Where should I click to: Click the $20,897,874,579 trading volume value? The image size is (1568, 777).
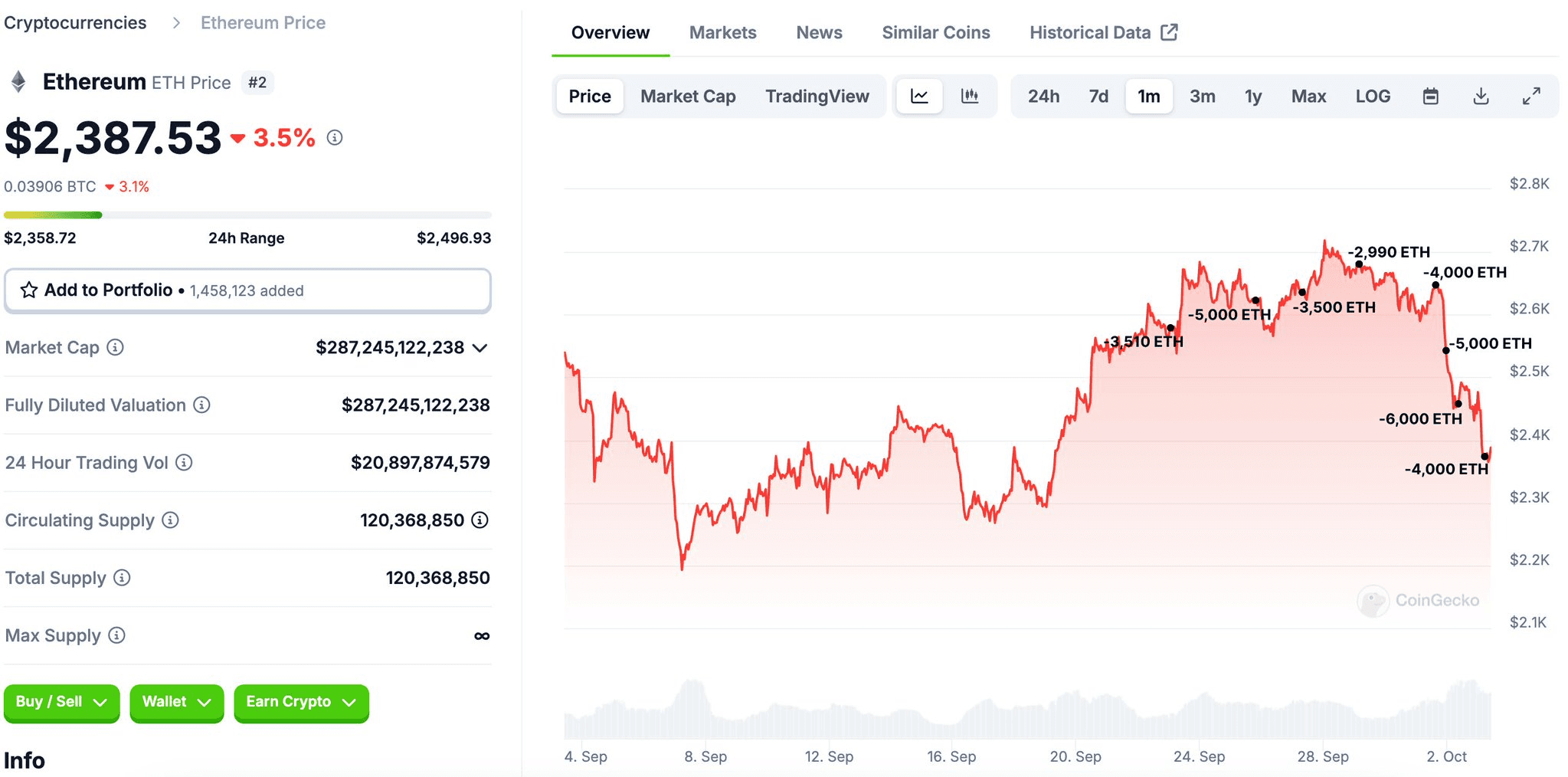pyautogui.click(x=420, y=462)
